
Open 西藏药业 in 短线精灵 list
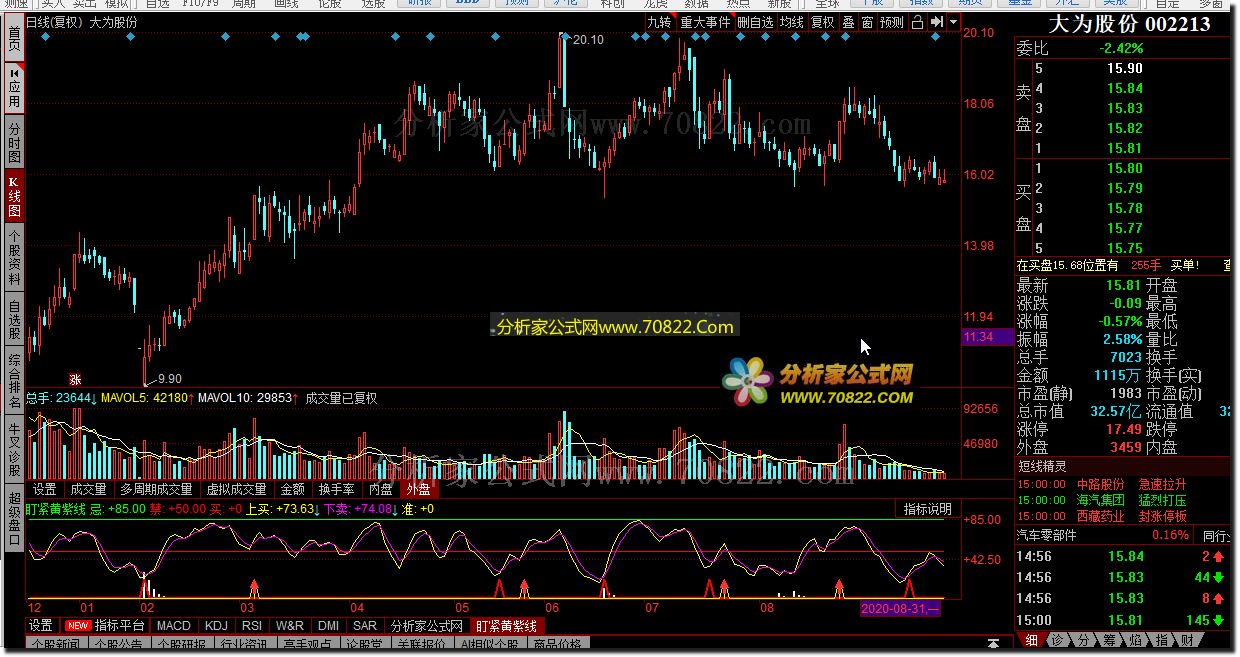point(1101,516)
